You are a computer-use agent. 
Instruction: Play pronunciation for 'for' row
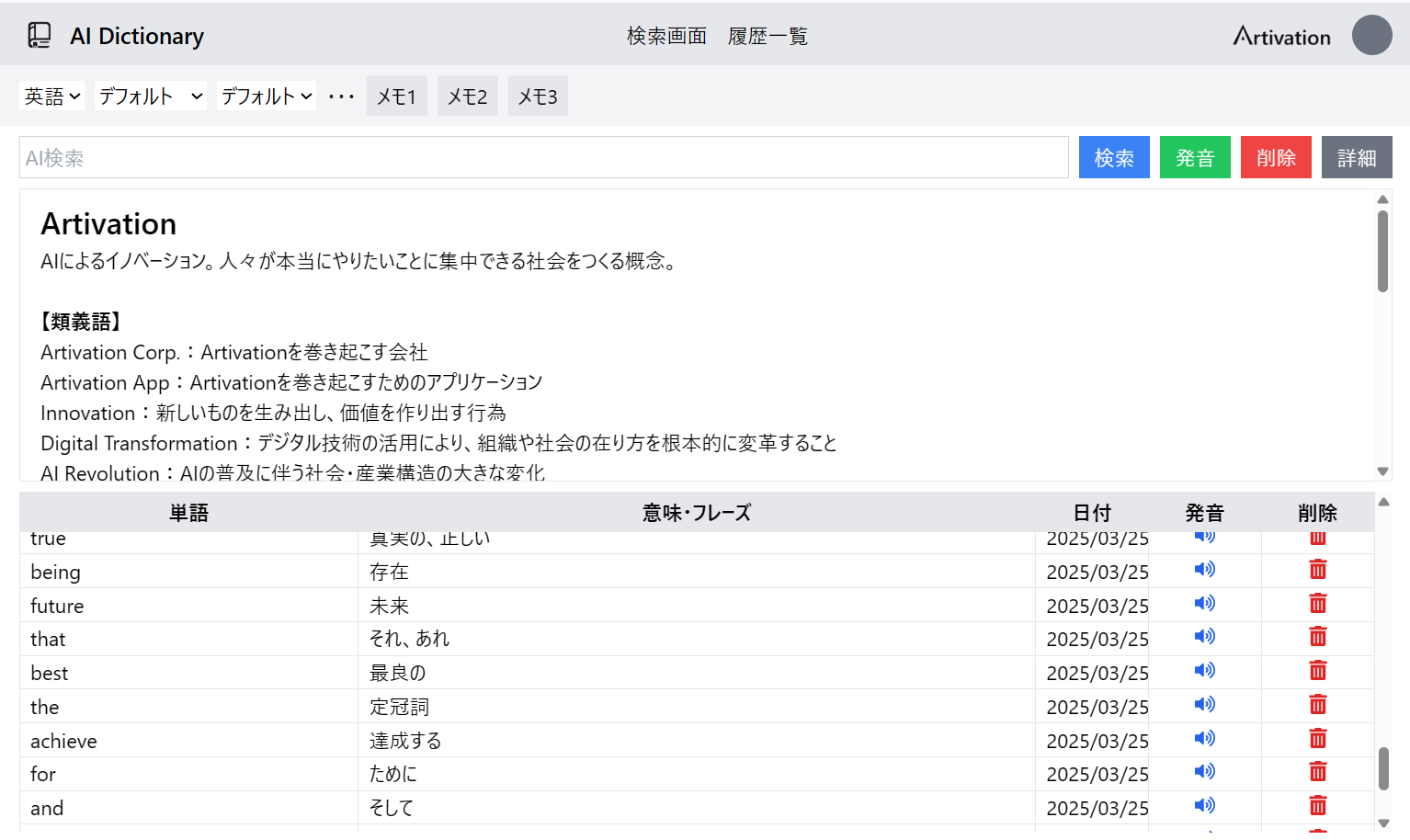(x=1205, y=772)
